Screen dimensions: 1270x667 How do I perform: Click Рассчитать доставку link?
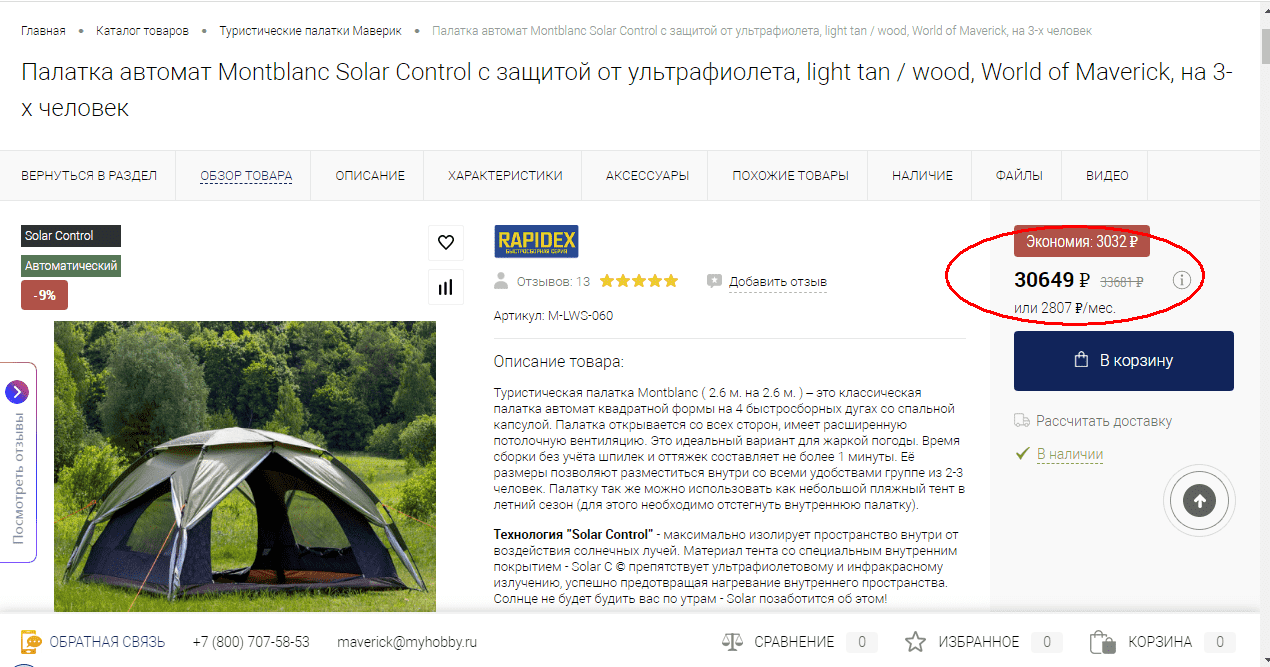1103,421
